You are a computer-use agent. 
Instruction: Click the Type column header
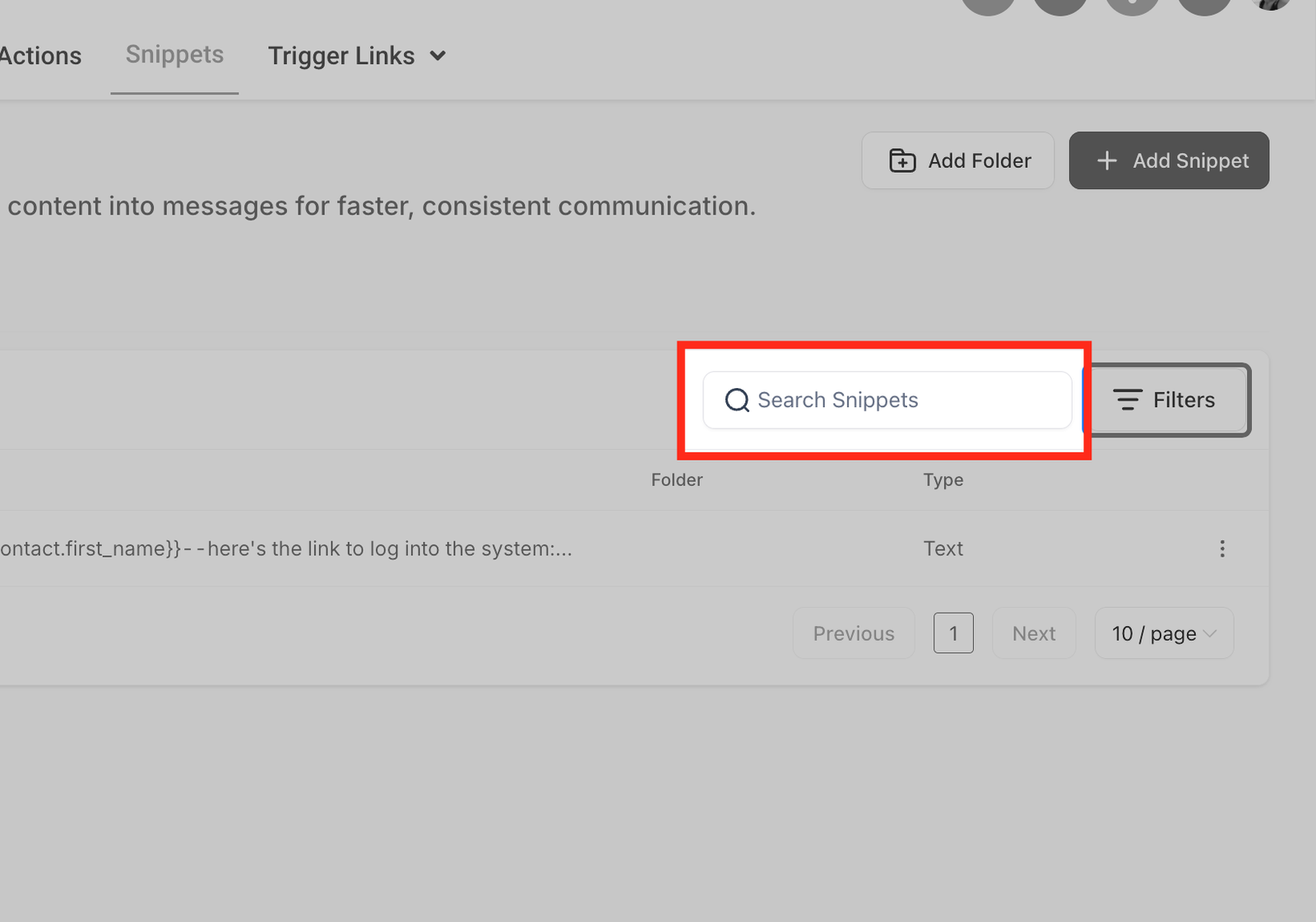pyautogui.click(x=943, y=480)
